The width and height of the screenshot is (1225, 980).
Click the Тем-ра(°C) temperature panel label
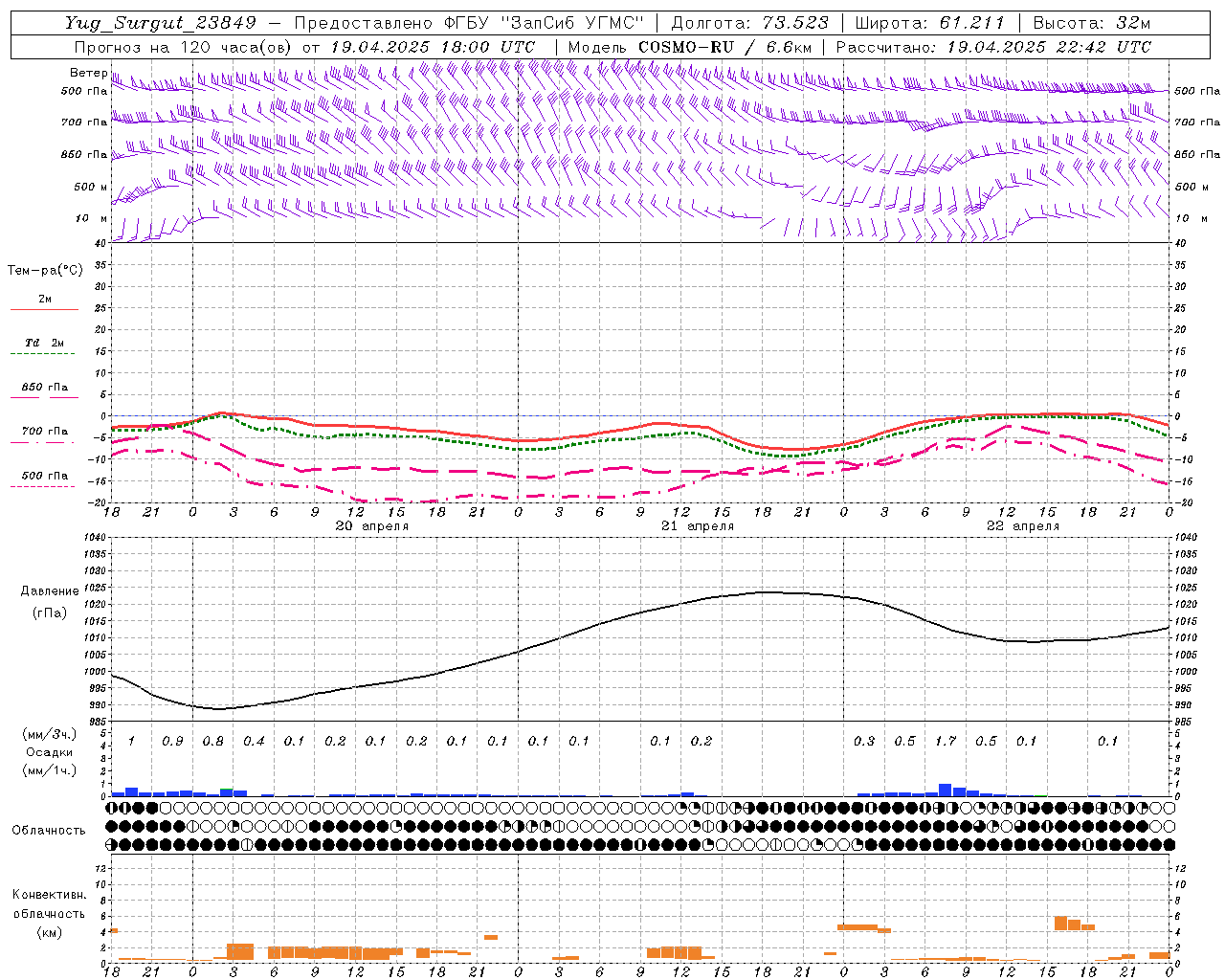click(x=45, y=271)
